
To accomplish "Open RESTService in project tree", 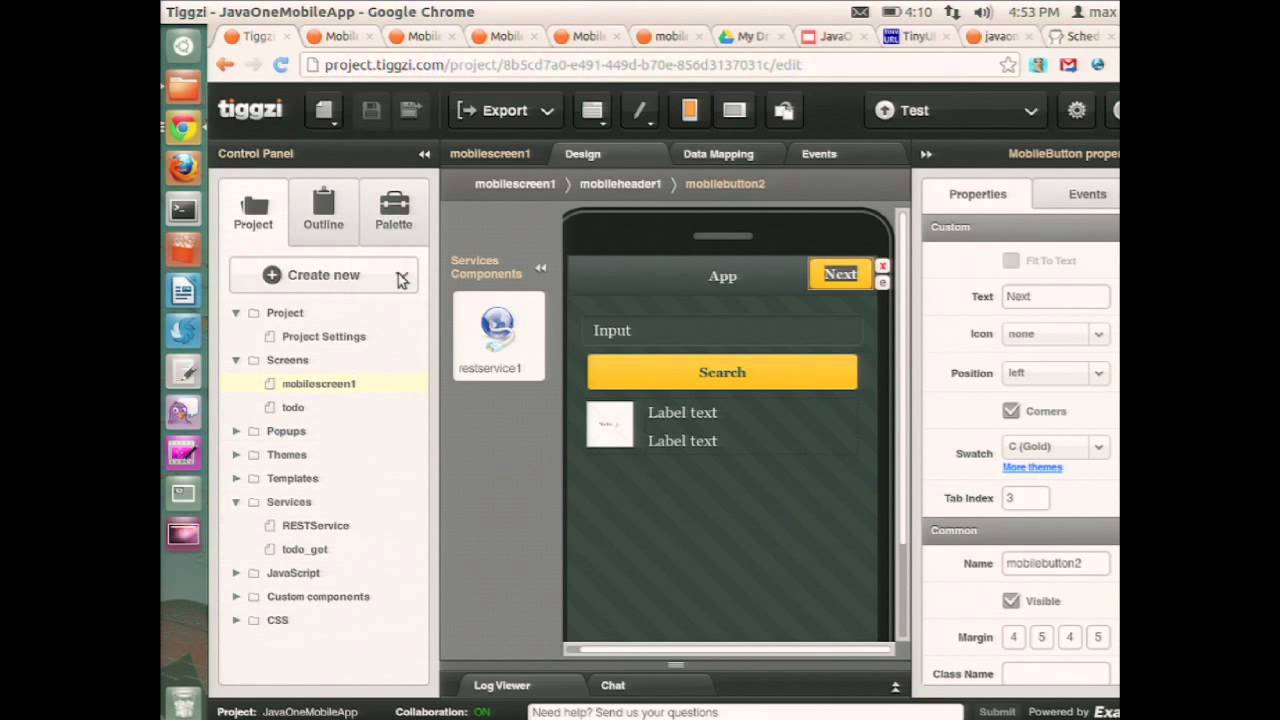I will tap(315, 525).
